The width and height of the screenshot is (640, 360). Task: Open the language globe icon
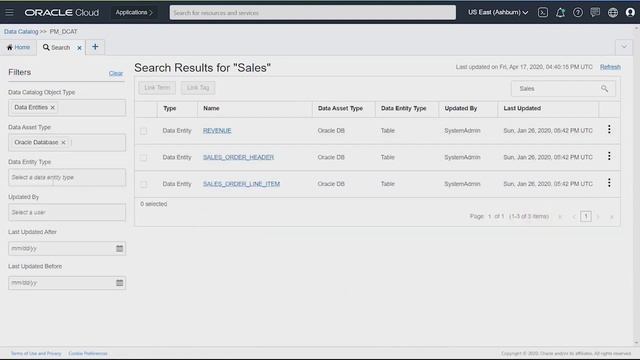(x=613, y=13)
